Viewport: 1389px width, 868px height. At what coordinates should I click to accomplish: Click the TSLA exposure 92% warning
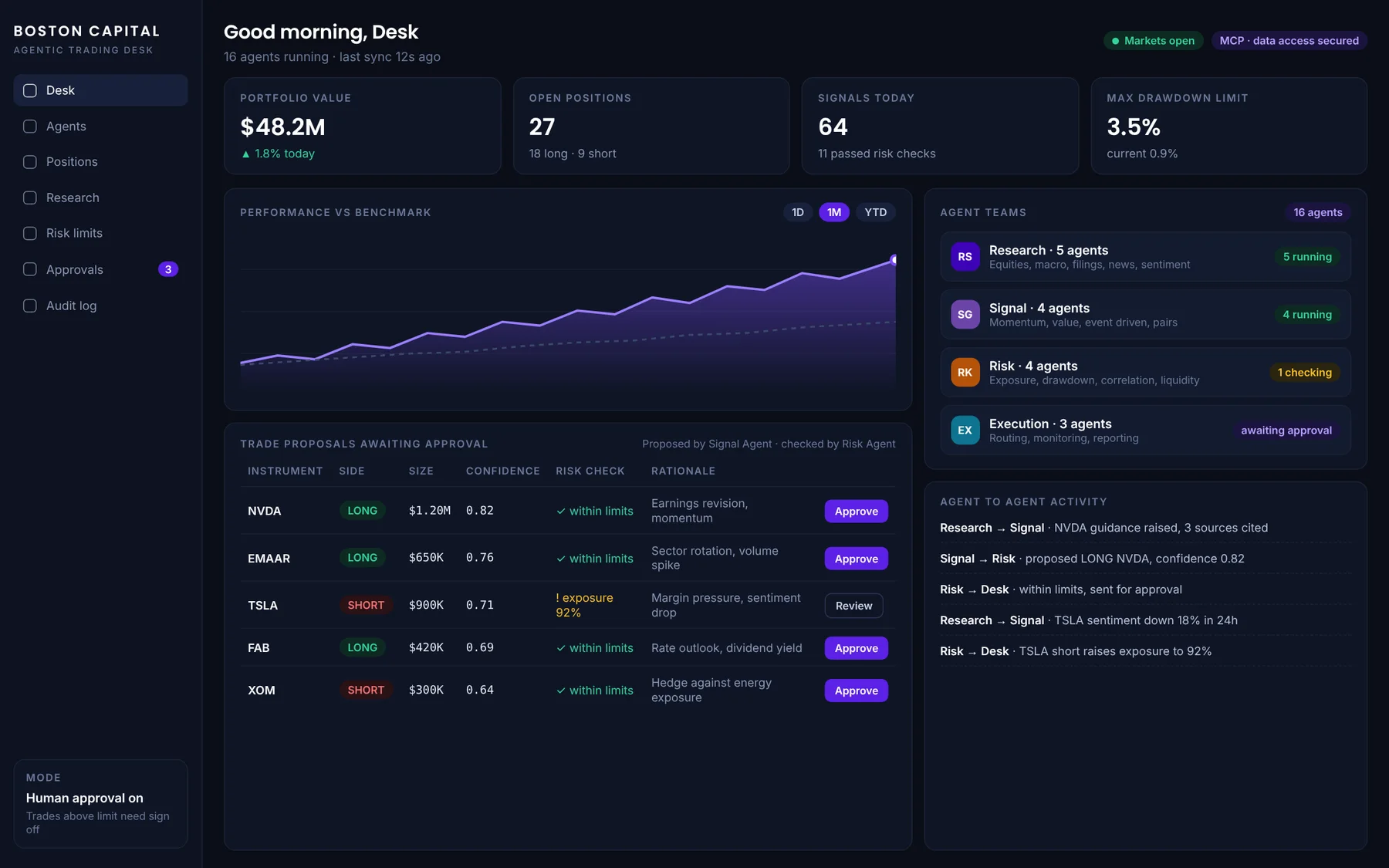[x=584, y=605]
